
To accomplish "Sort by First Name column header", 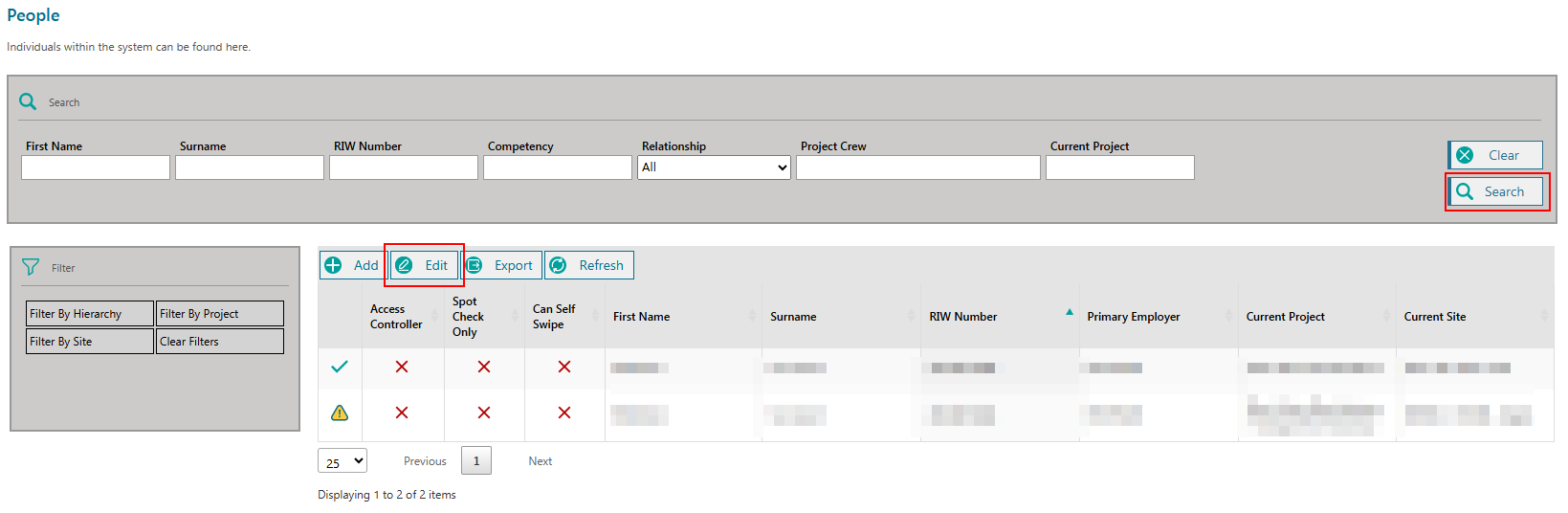I will click(642, 317).
